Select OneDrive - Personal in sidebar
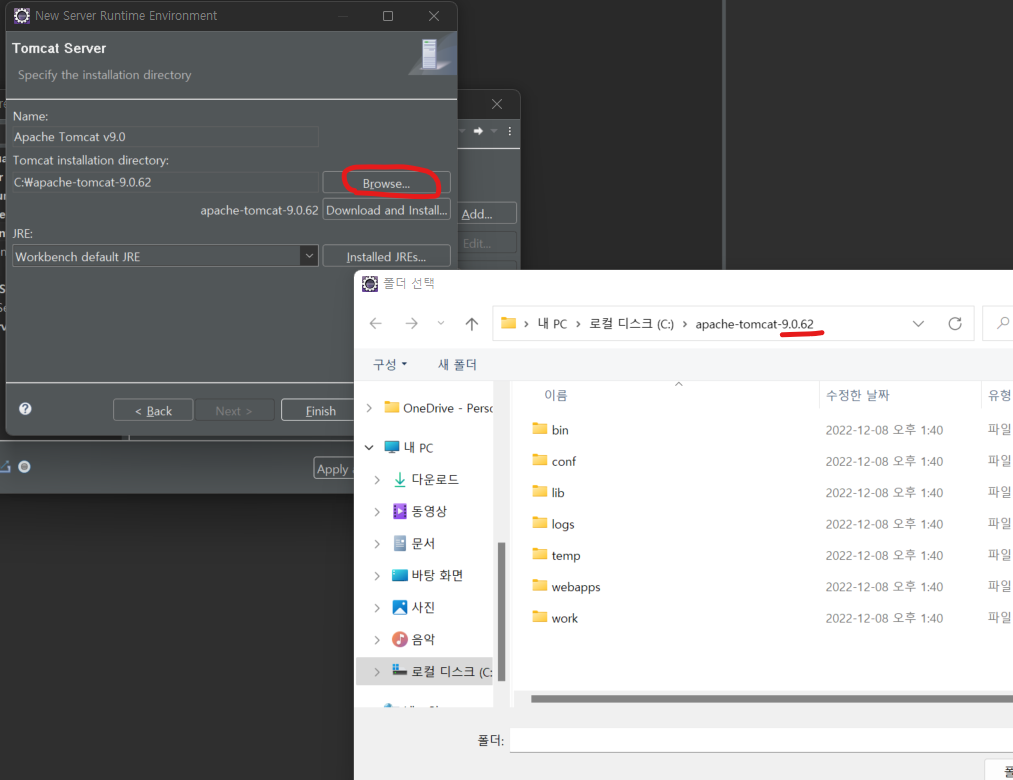This screenshot has width=1013, height=780. click(439, 408)
